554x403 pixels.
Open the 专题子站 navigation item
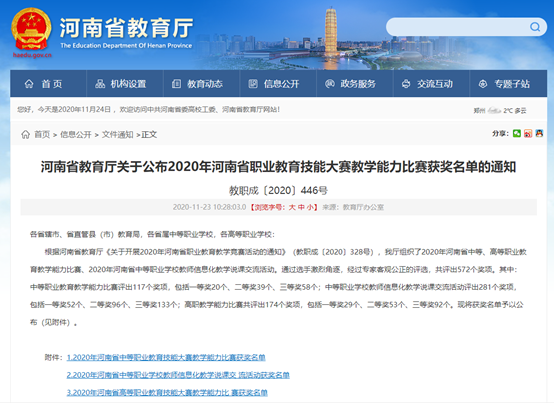point(504,84)
